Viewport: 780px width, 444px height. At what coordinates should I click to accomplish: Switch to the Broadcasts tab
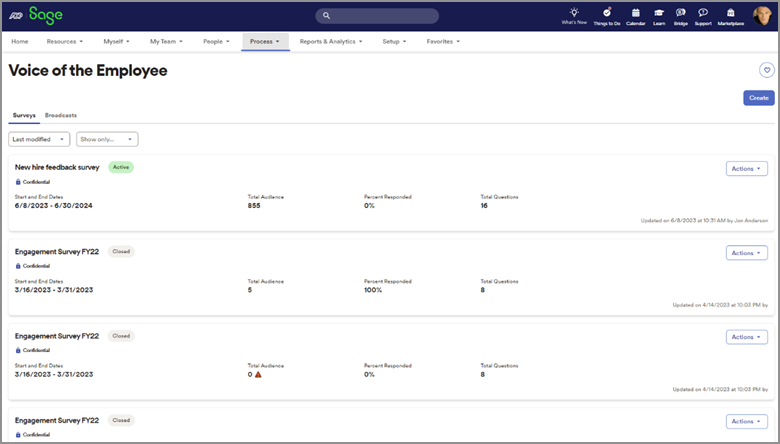pos(61,115)
